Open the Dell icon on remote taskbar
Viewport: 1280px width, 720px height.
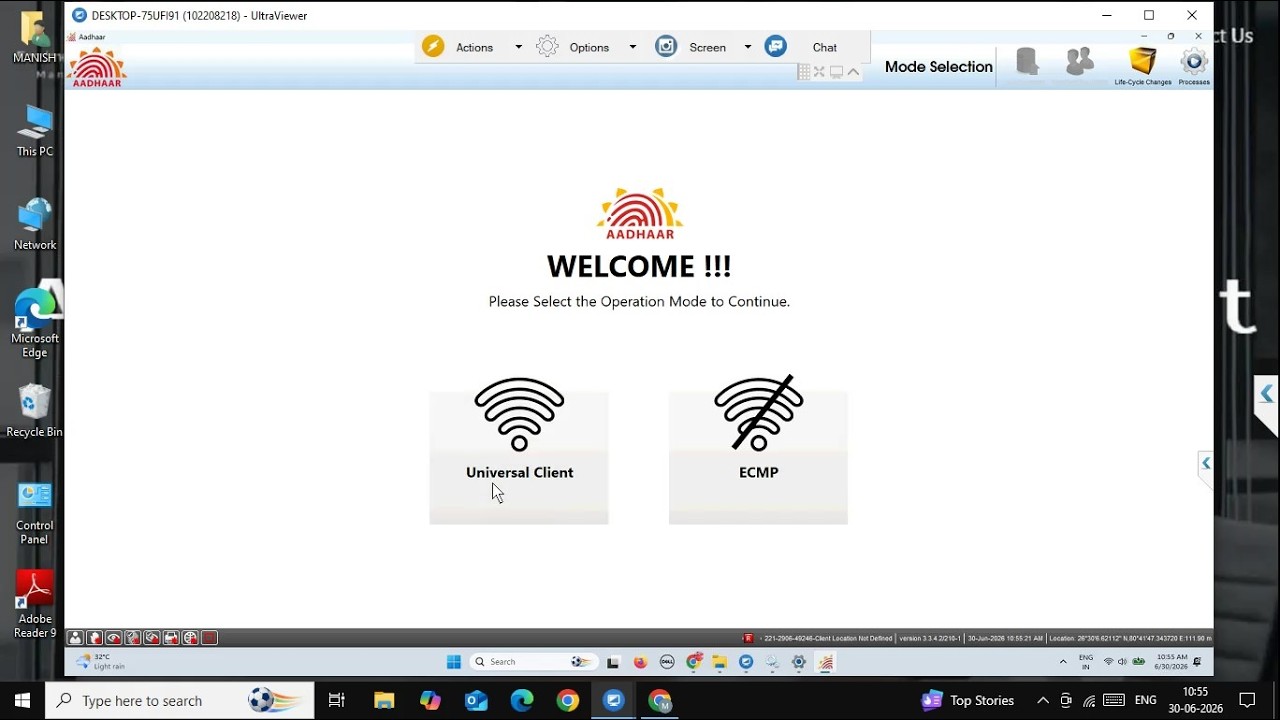[x=667, y=662]
